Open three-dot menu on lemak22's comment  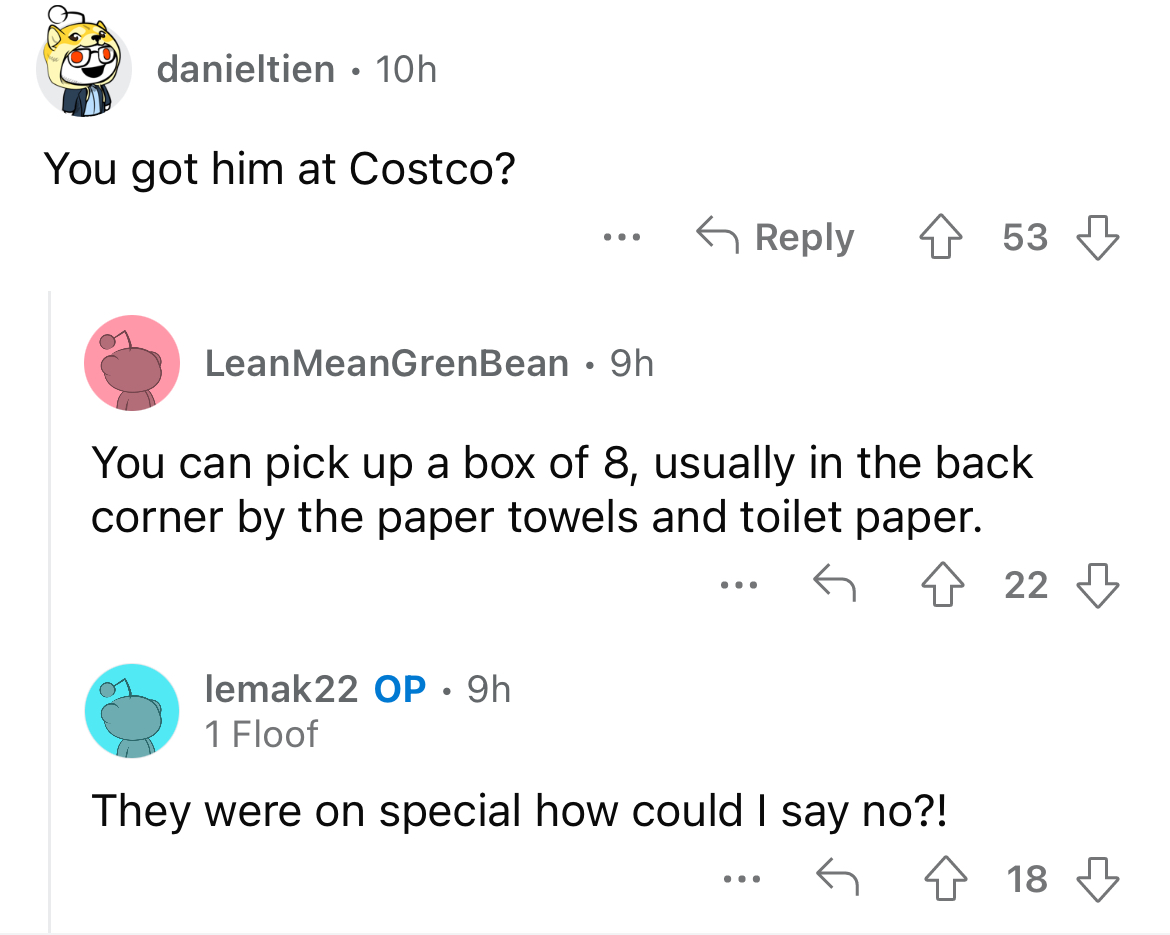point(742,880)
